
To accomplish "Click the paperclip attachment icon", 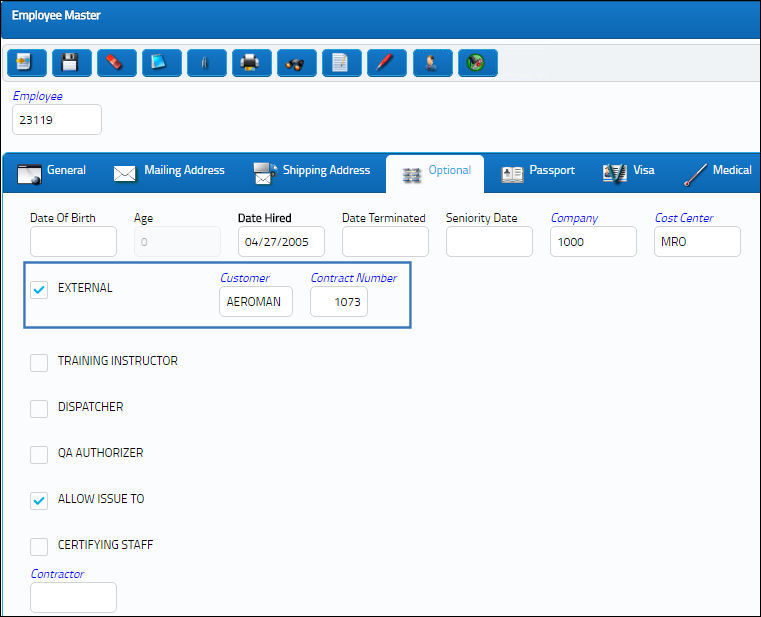I will [207, 63].
